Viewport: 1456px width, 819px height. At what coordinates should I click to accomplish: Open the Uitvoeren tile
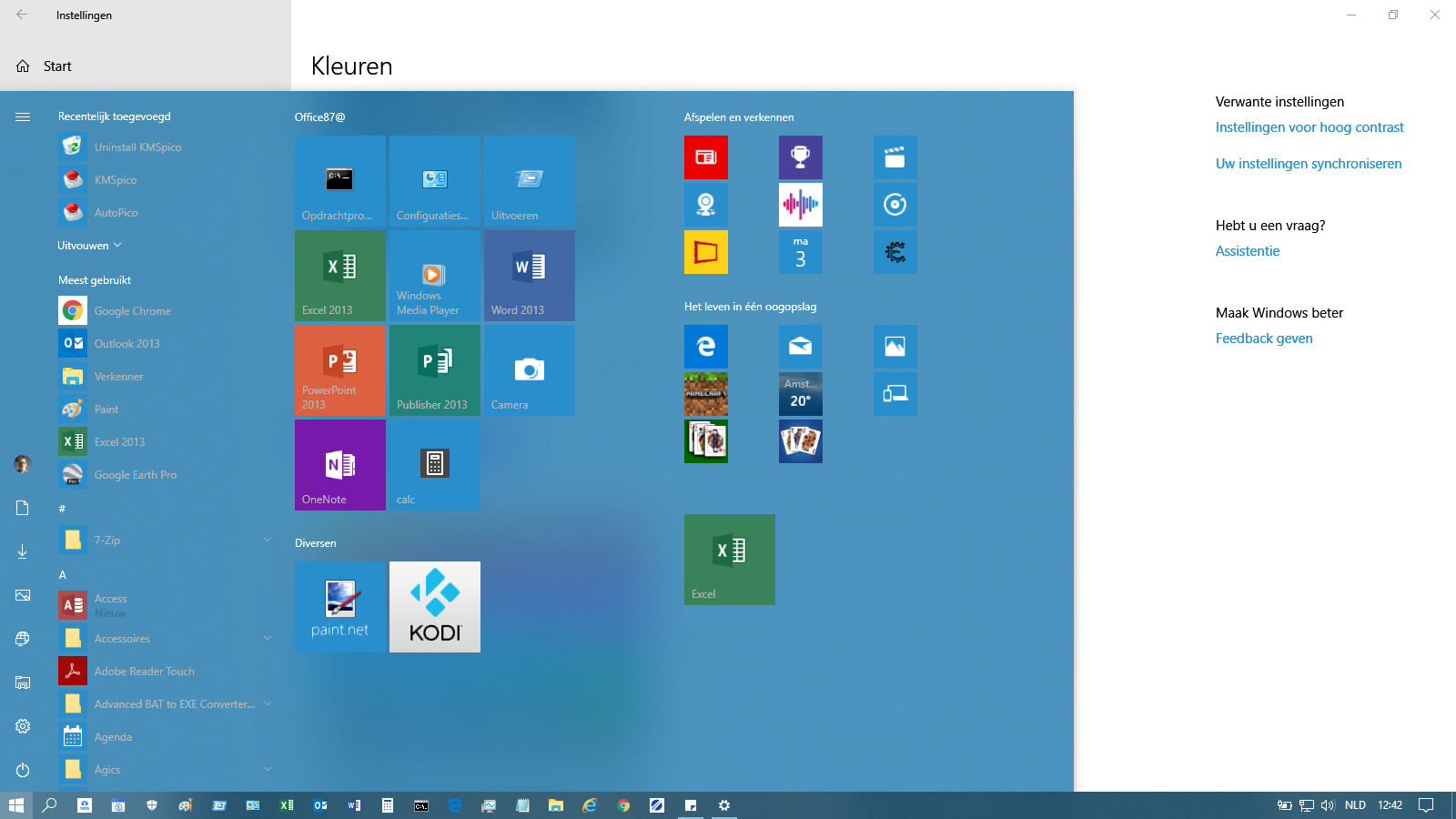(530, 181)
